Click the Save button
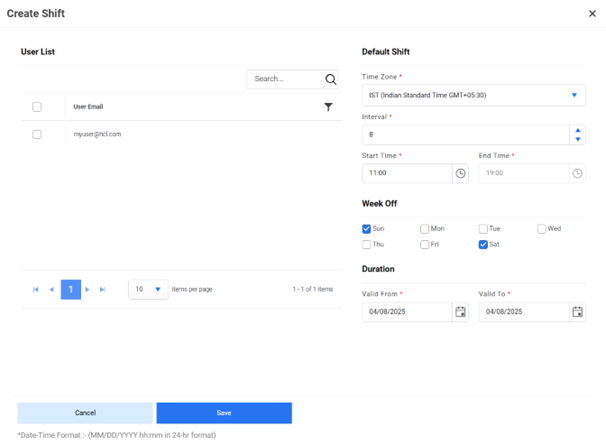The image size is (606, 445). (224, 413)
